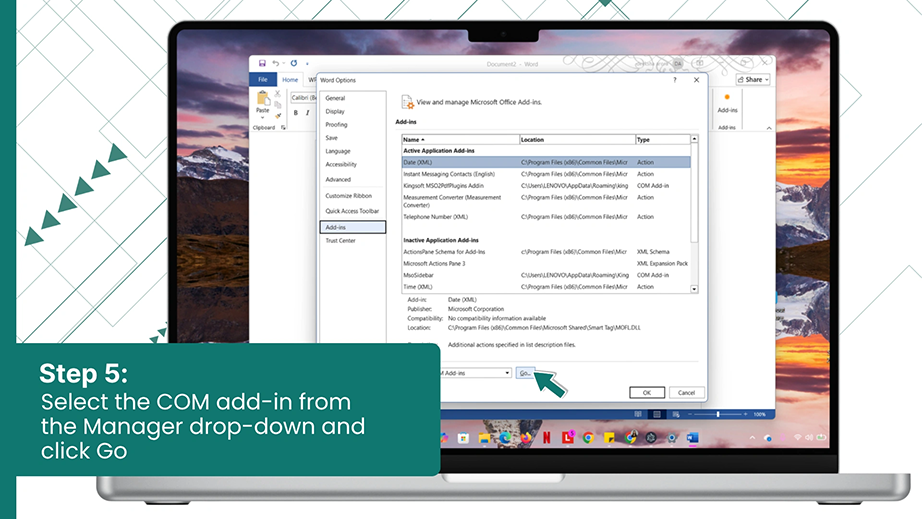The width and height of the screenshot is (922, 519).
Task: Toggle Bold formatting in the Word ribbon
Action: [296, 113]
